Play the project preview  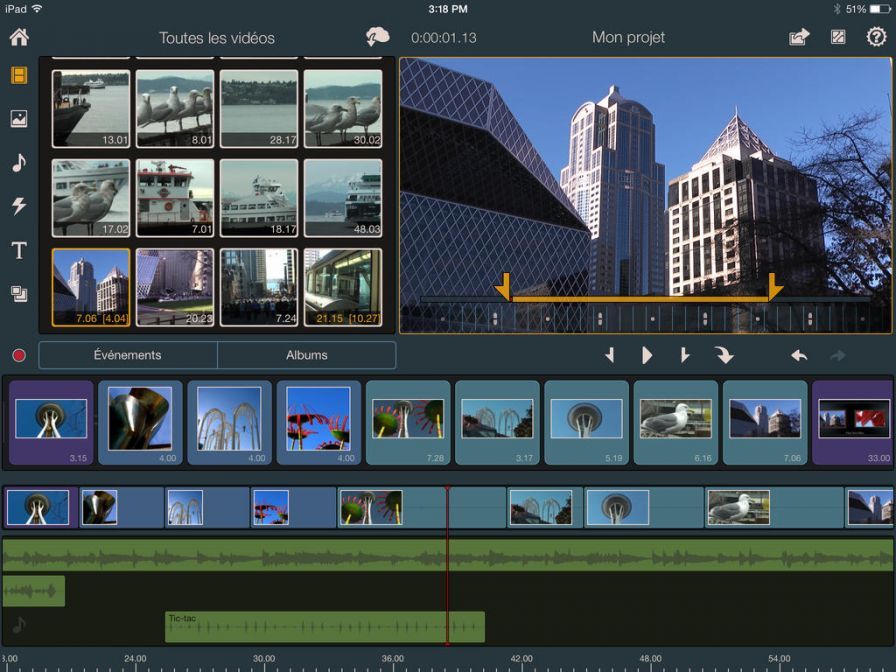(646, 354)
